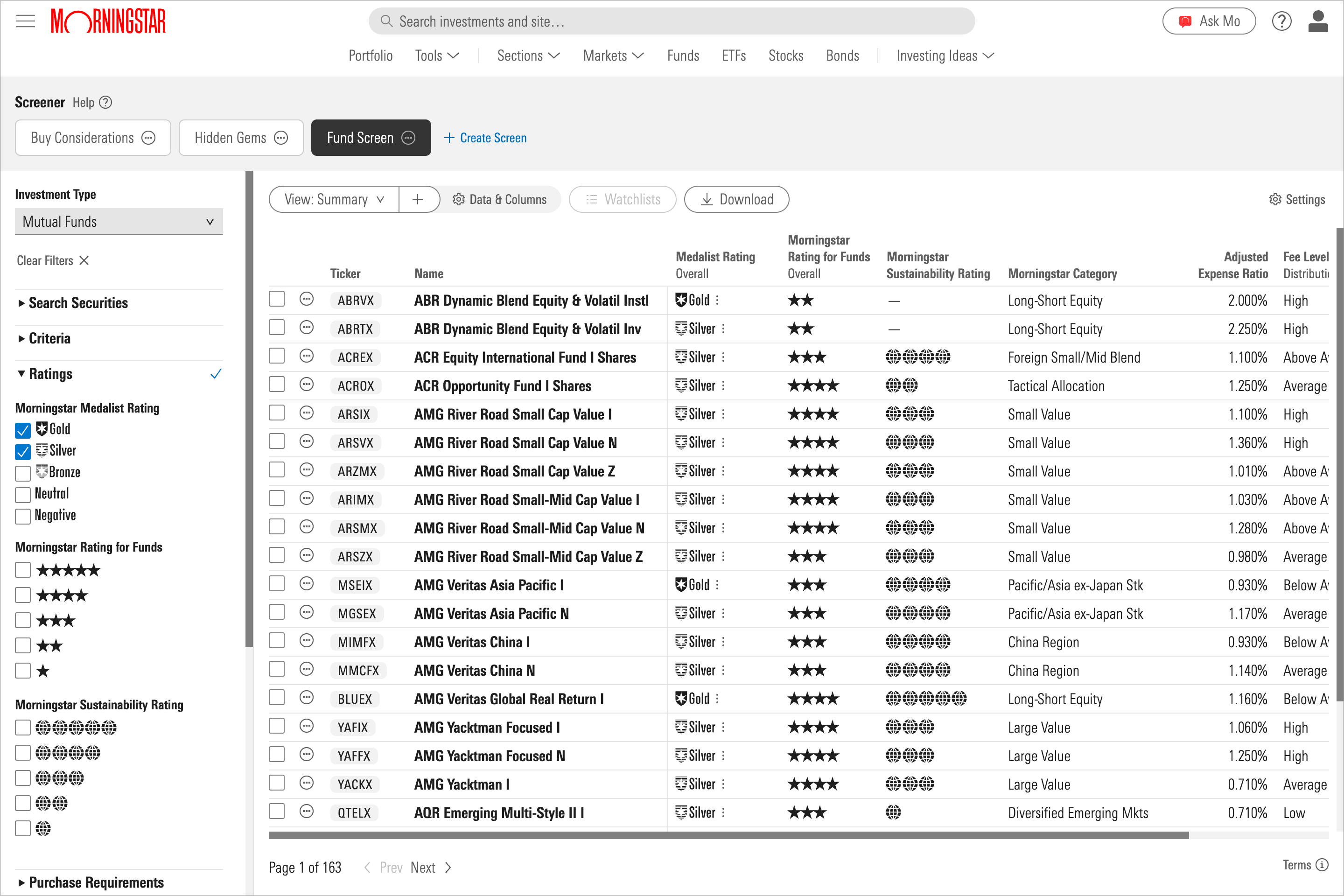Click the horizontal table scrollbar
The image size is (1344, 896).
(x=728, y=835)
